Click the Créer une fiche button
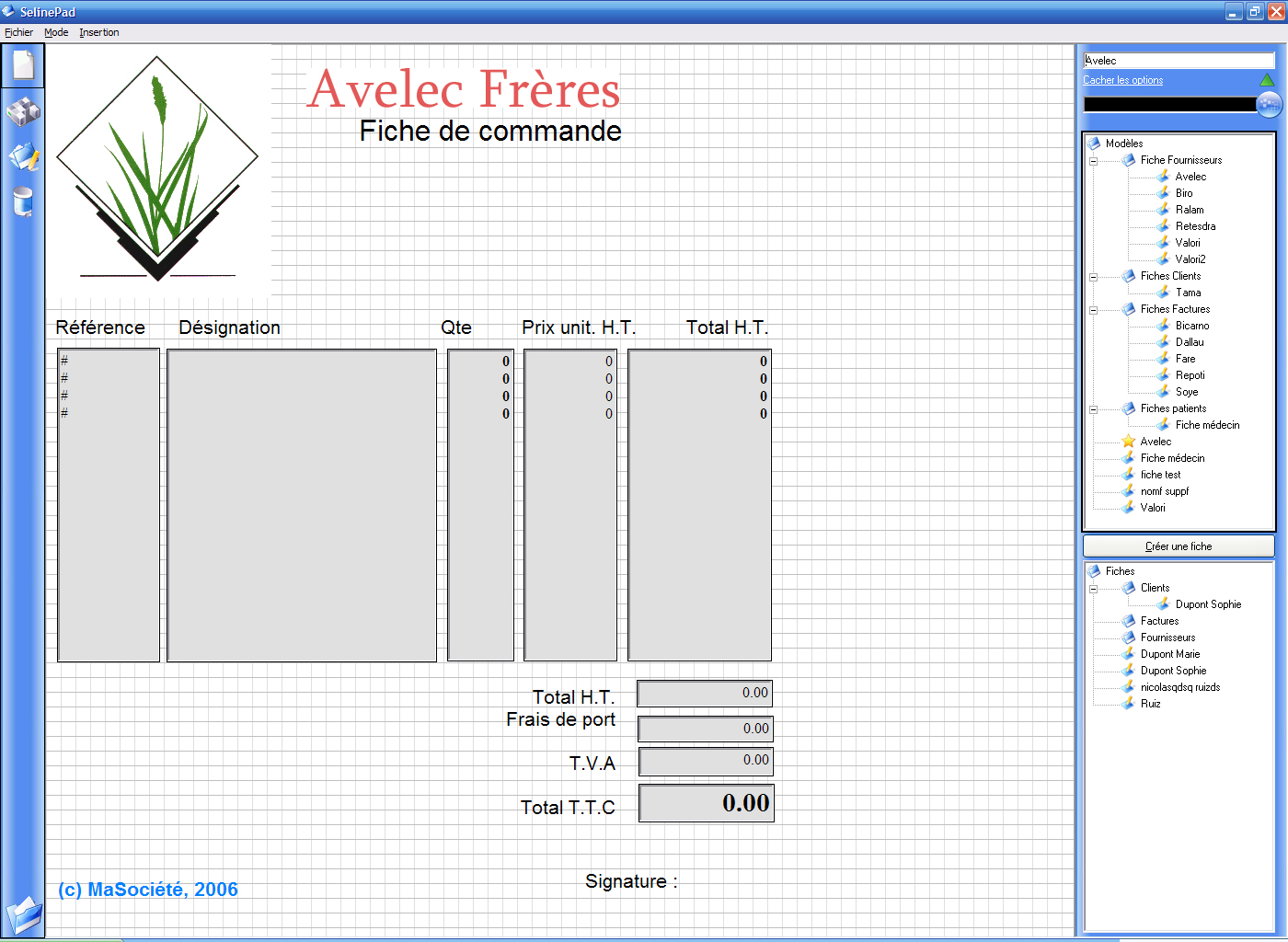 click(1179, 546)
